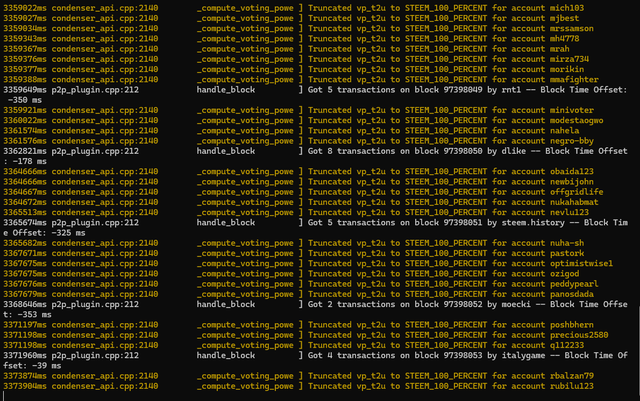Select the -178 ms offset value
This screenshot has width=640, height=401.
point(29,161)
